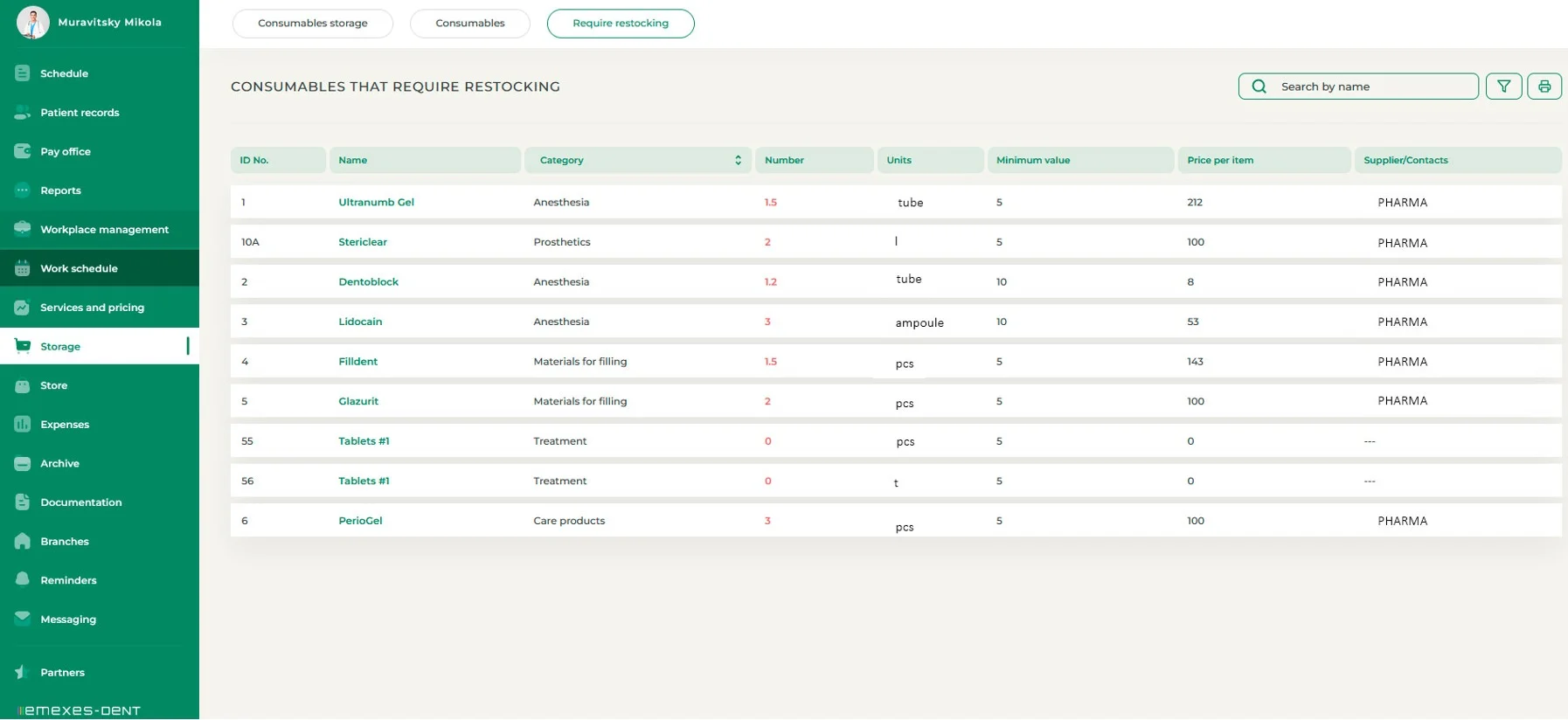Image resolution: width=1568 pixels, height=720 pixels.
Task: Open Messaging menu label
Action: pos(68,620)
